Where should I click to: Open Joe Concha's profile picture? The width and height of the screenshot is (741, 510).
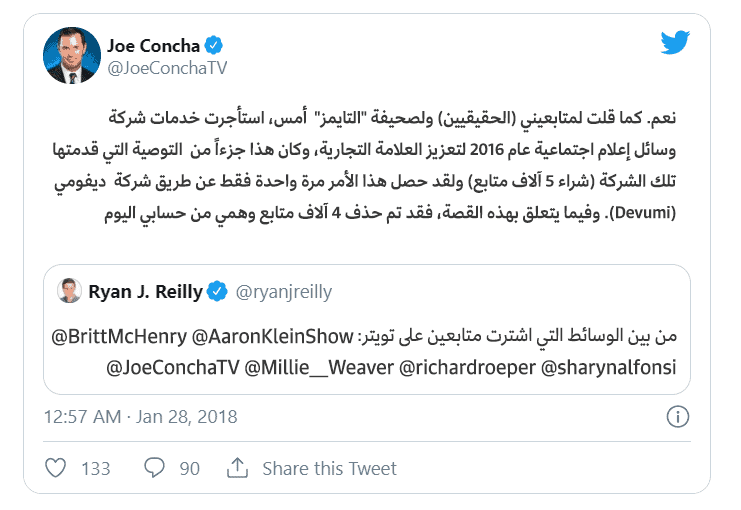click(x=71, y=56)
